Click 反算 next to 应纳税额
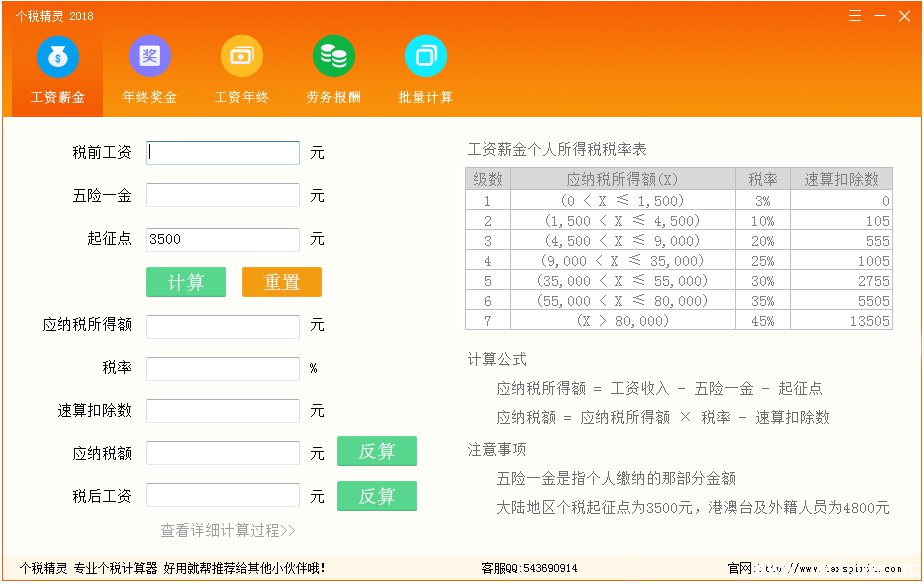 (376, 451)
